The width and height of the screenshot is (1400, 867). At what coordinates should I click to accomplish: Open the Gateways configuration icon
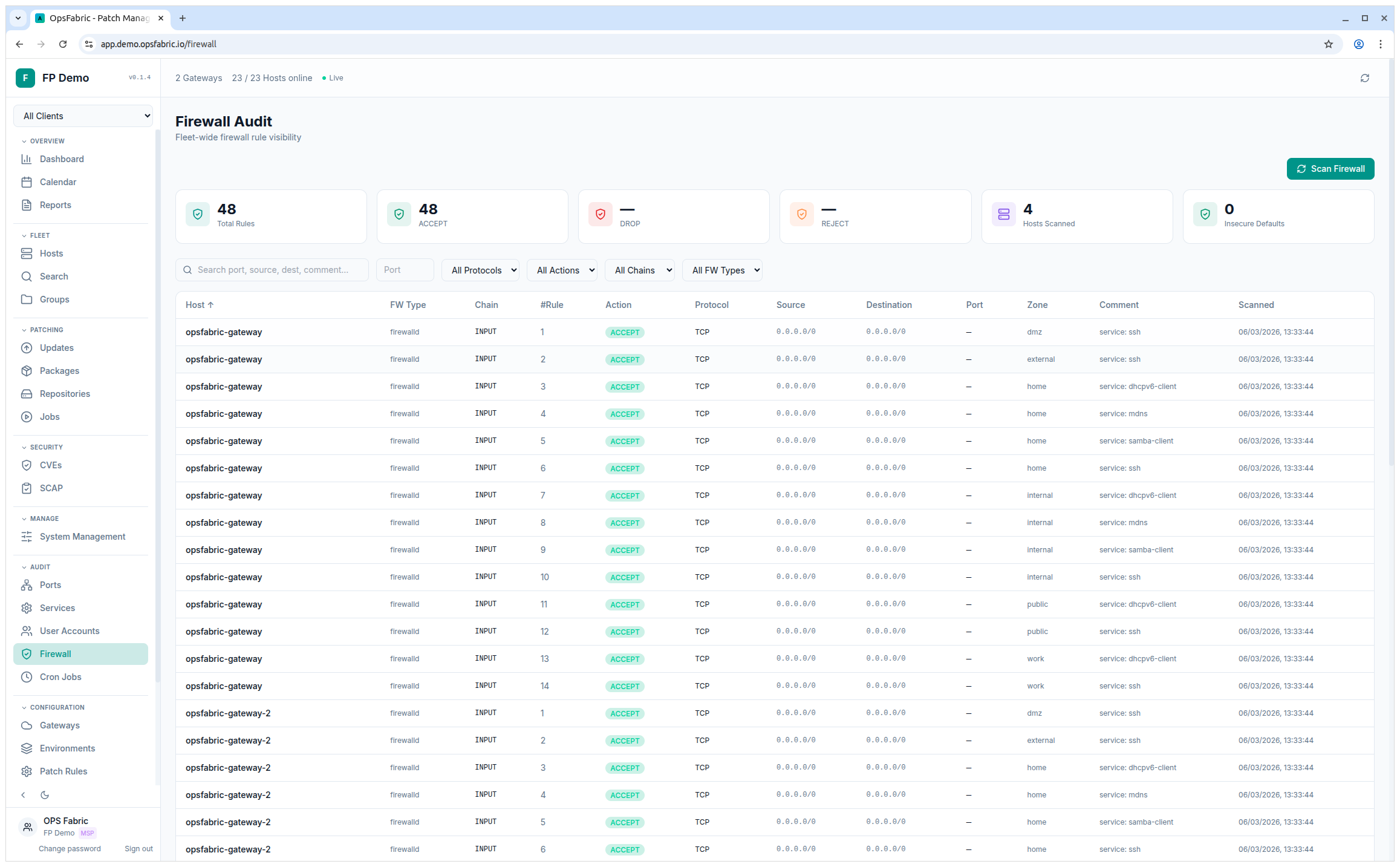[x=27, y=725]
